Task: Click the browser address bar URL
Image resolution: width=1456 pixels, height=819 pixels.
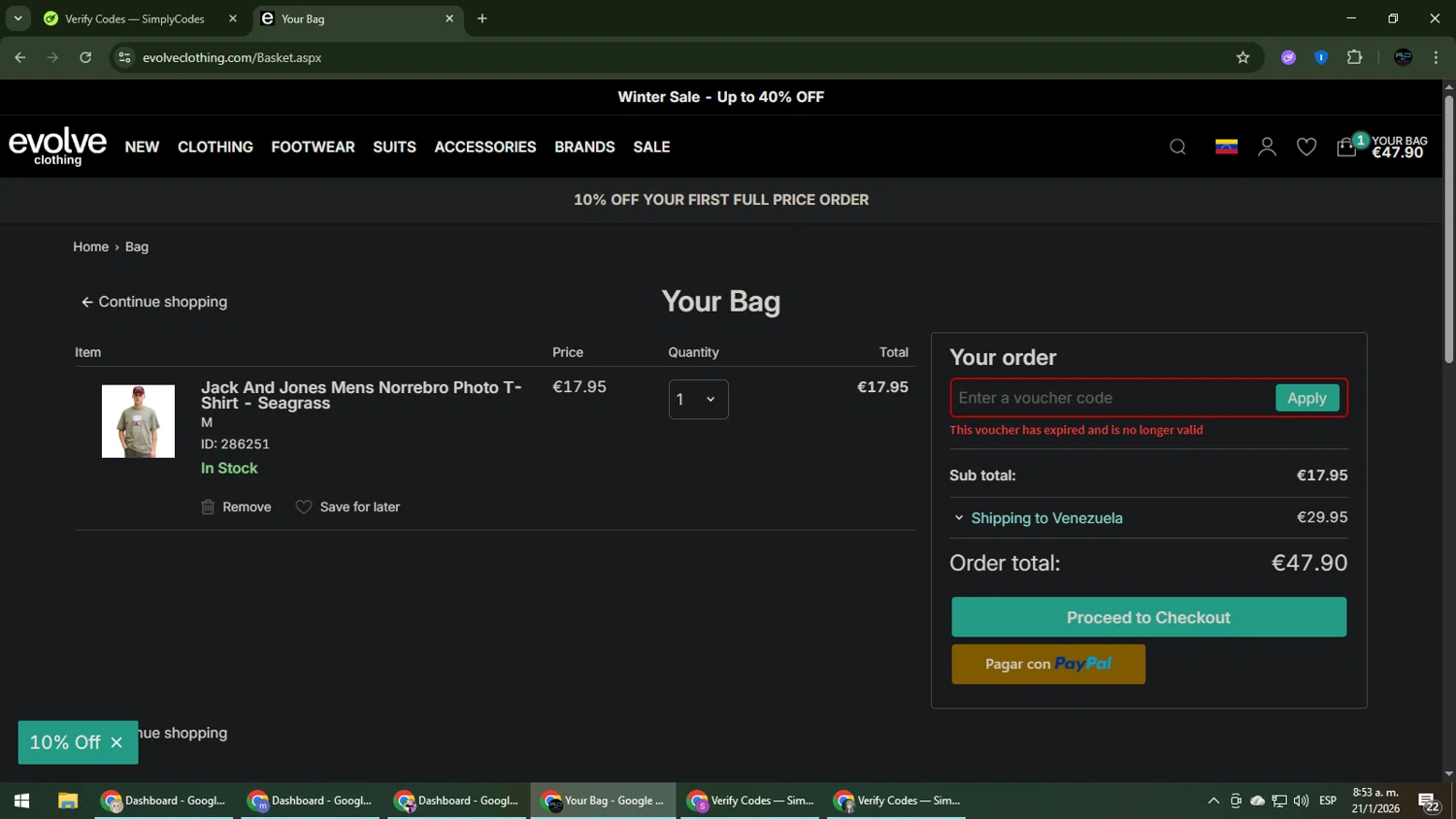Action: pyautogui.click(x=232, y=57)
